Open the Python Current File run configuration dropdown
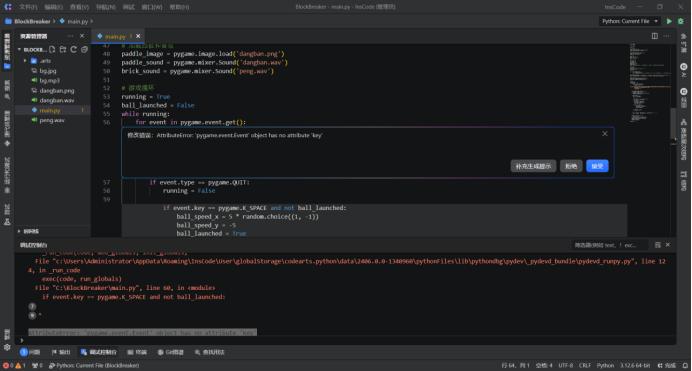The height and width of the screenshot is (371, 692). click(629, 21)
